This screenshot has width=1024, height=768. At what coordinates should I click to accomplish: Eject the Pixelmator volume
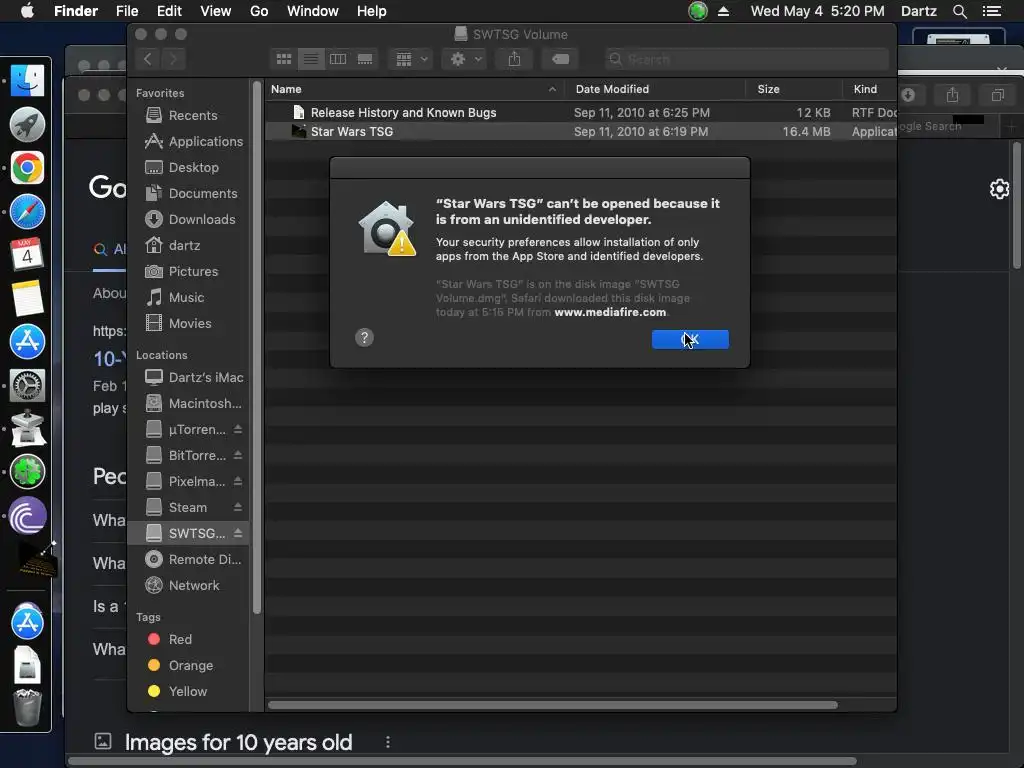pyautogui.click(x=238, y=481)
